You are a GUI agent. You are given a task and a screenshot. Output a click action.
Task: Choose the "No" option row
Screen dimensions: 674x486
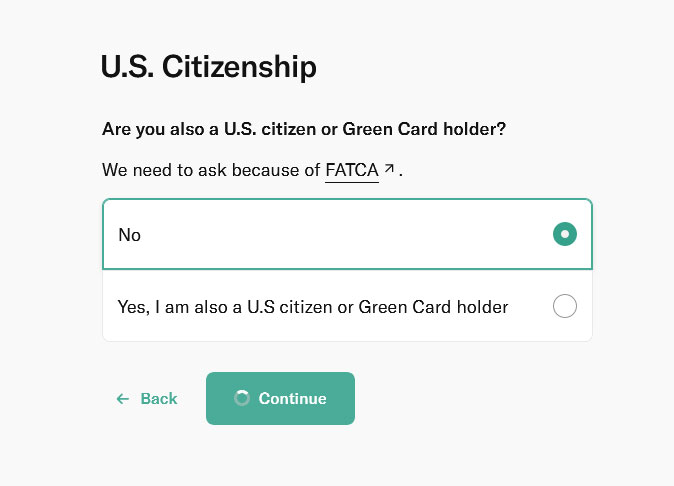[x=347, y=234]
